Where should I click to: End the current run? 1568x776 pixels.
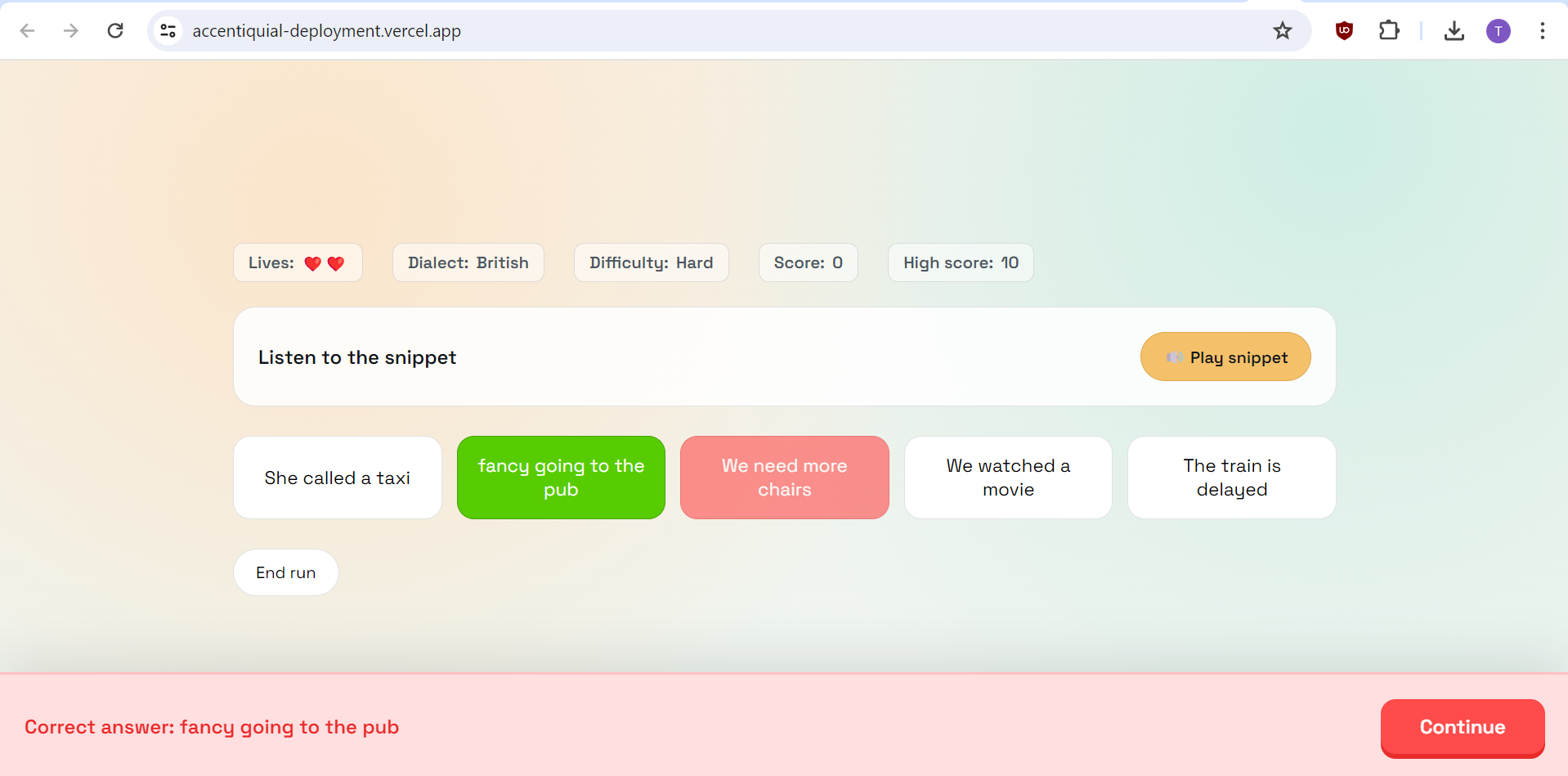point(286,572)
